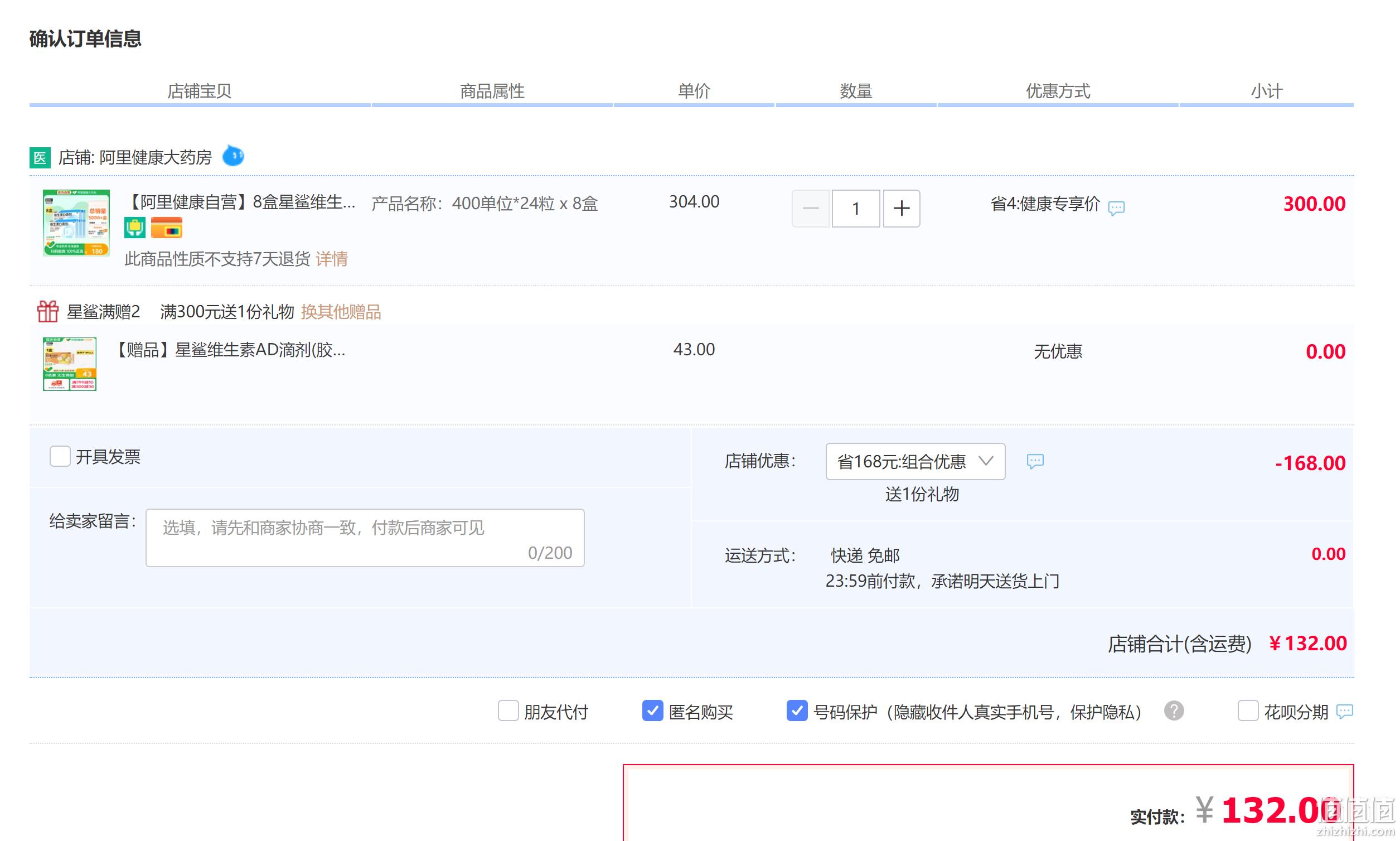Click the store total ¥132.00
1400x841 pixels.
tap(1307, 643)
